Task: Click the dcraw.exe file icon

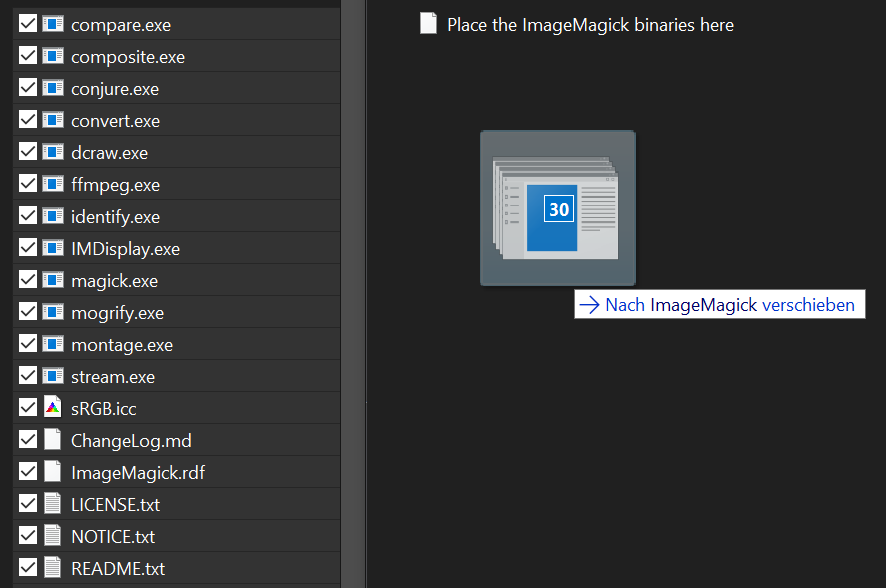Action: (53, 152)
